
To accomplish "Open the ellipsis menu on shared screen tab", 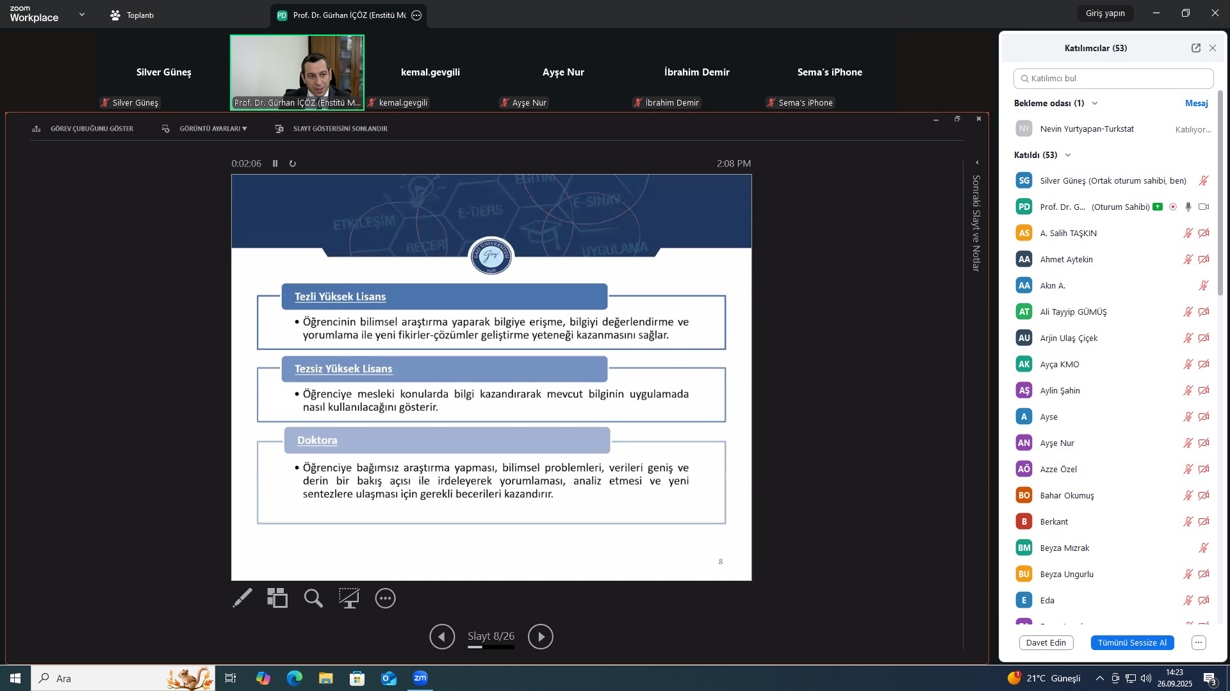I will click(x=416, y=15).
